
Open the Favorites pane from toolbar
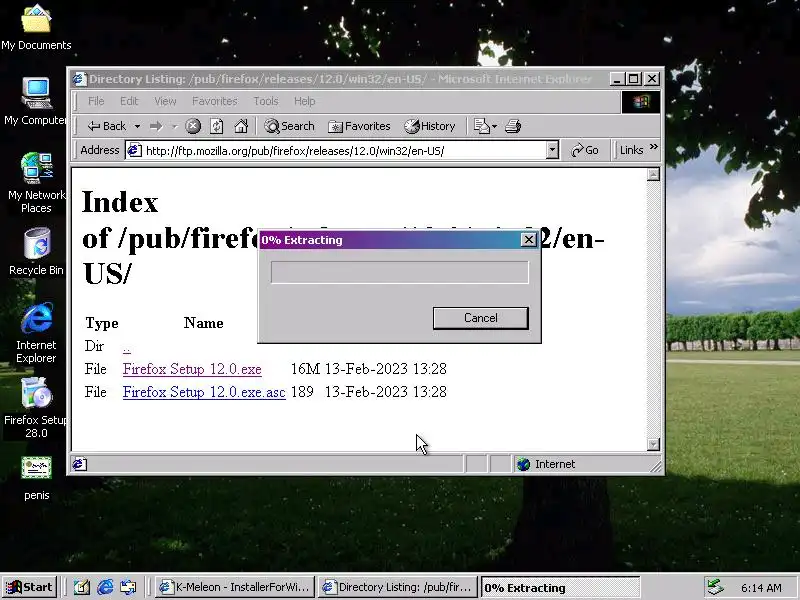point(359,126)
